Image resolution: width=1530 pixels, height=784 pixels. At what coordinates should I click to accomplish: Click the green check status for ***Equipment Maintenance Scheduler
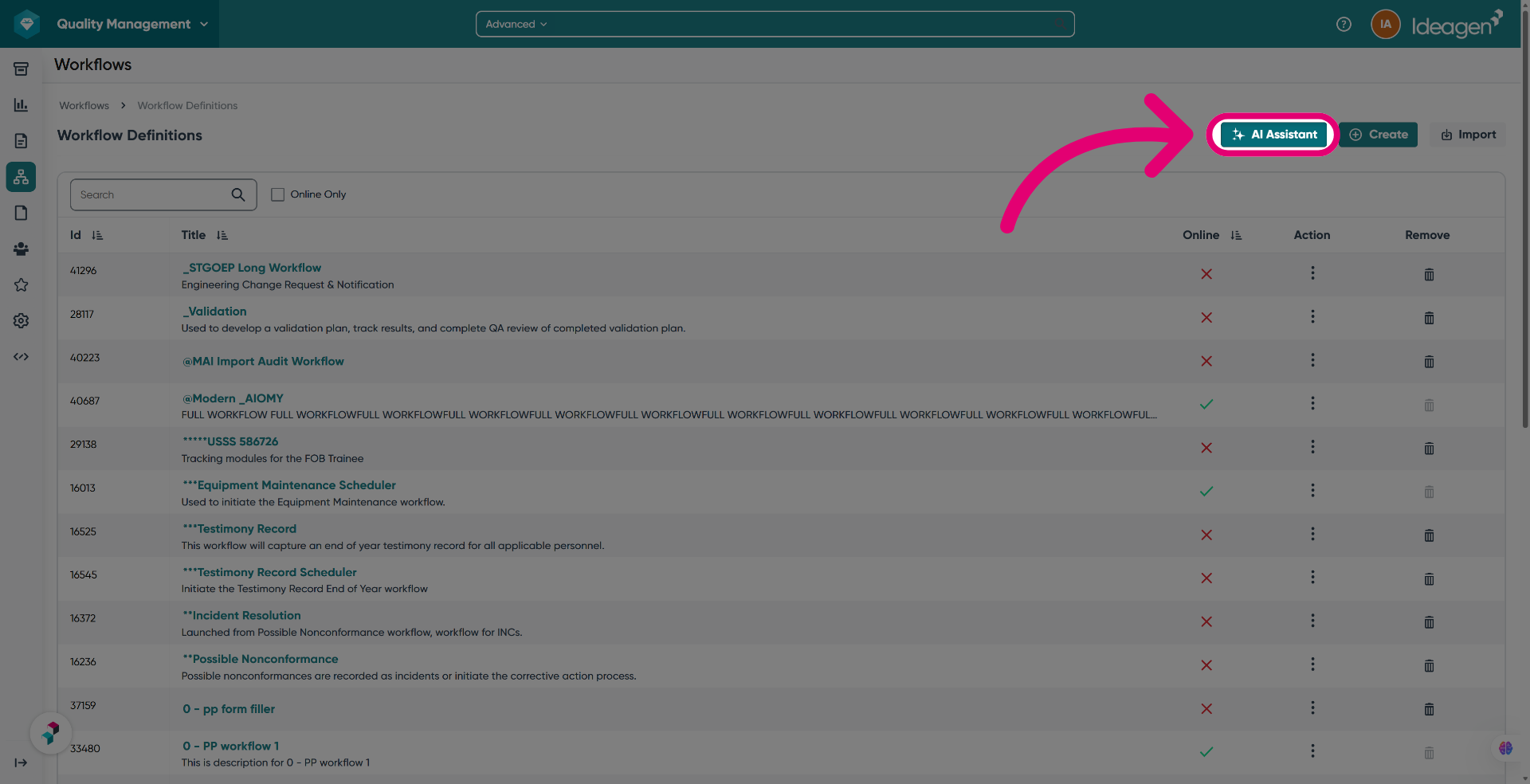pyautogui.click(x=1206, y=492)
